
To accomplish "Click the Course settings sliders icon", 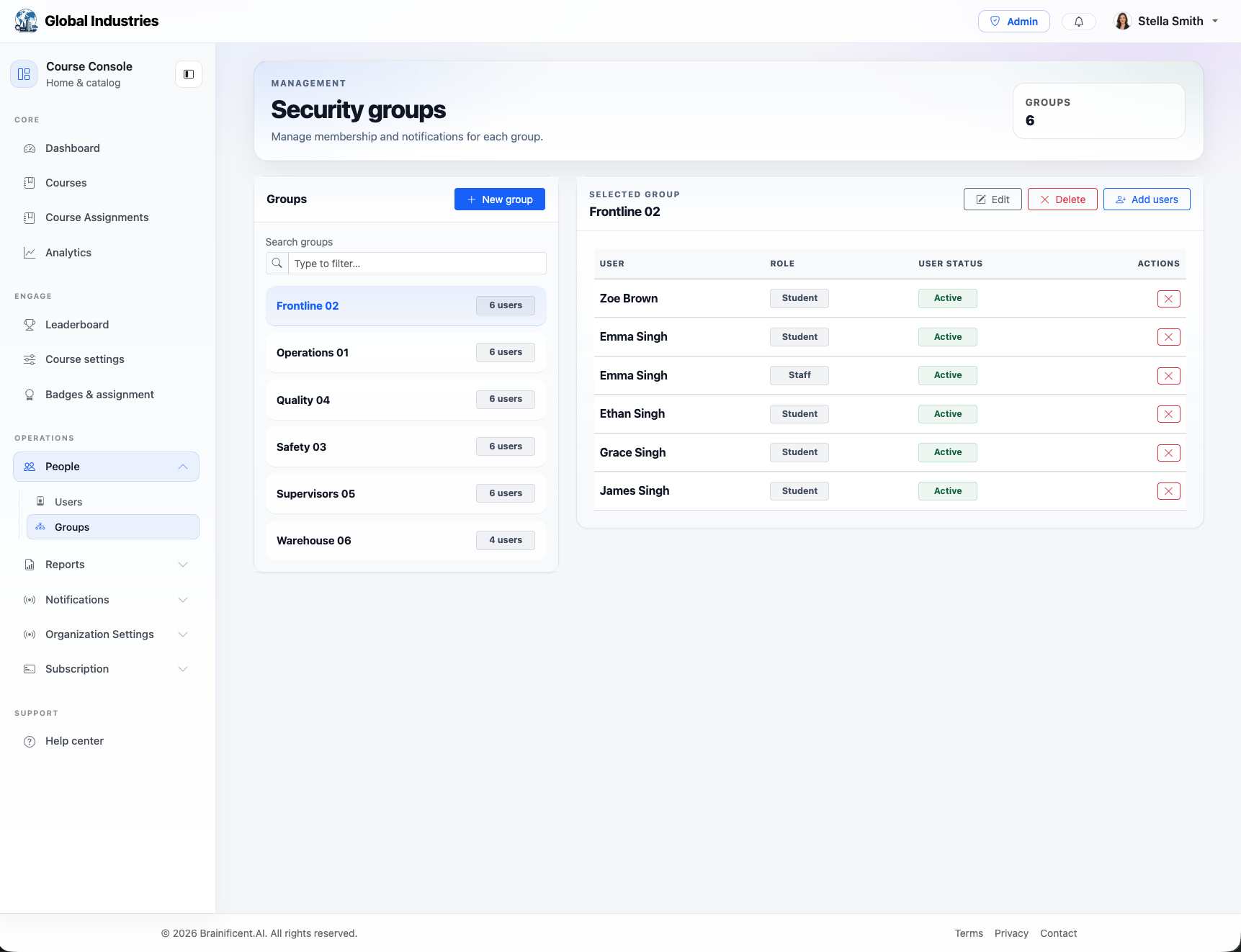I will [30, 359].
